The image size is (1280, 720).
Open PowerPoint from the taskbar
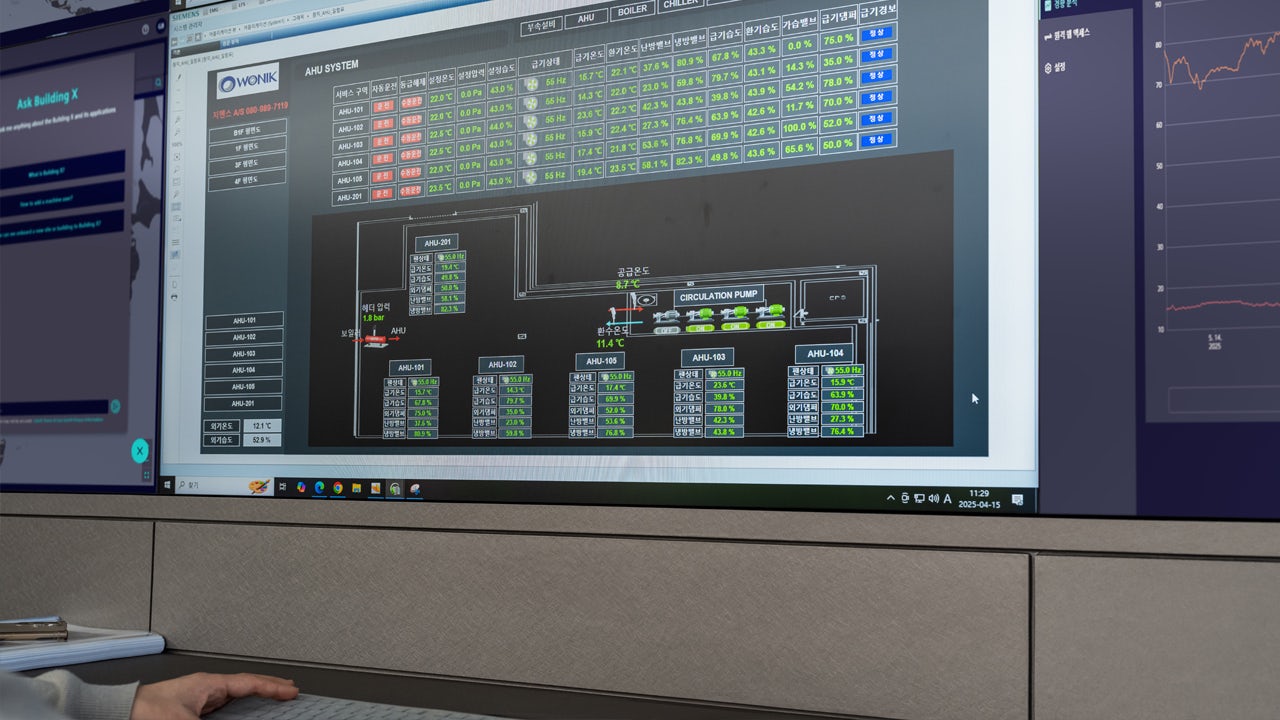click(x=375, y=489)
